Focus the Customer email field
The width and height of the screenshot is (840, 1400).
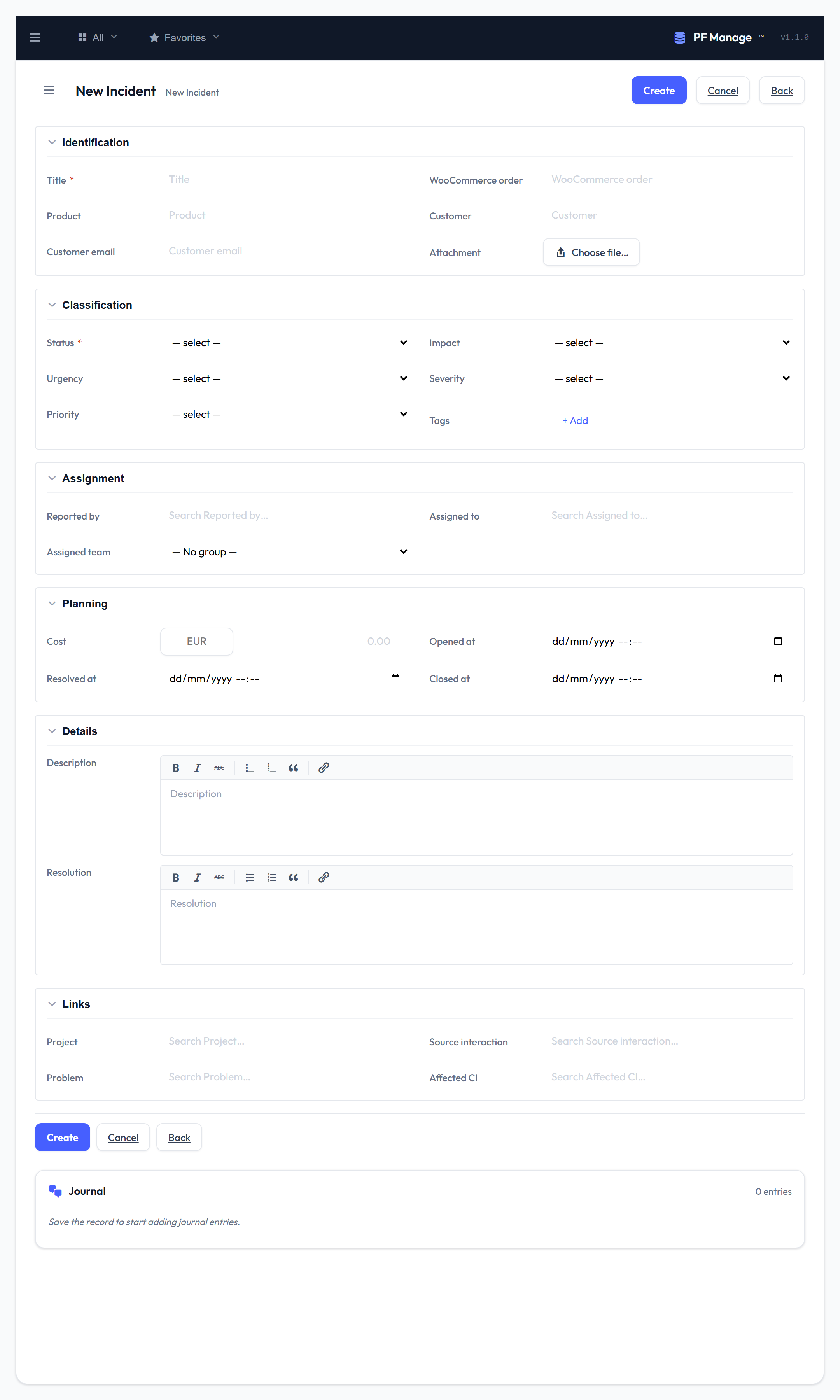point(286,251)
